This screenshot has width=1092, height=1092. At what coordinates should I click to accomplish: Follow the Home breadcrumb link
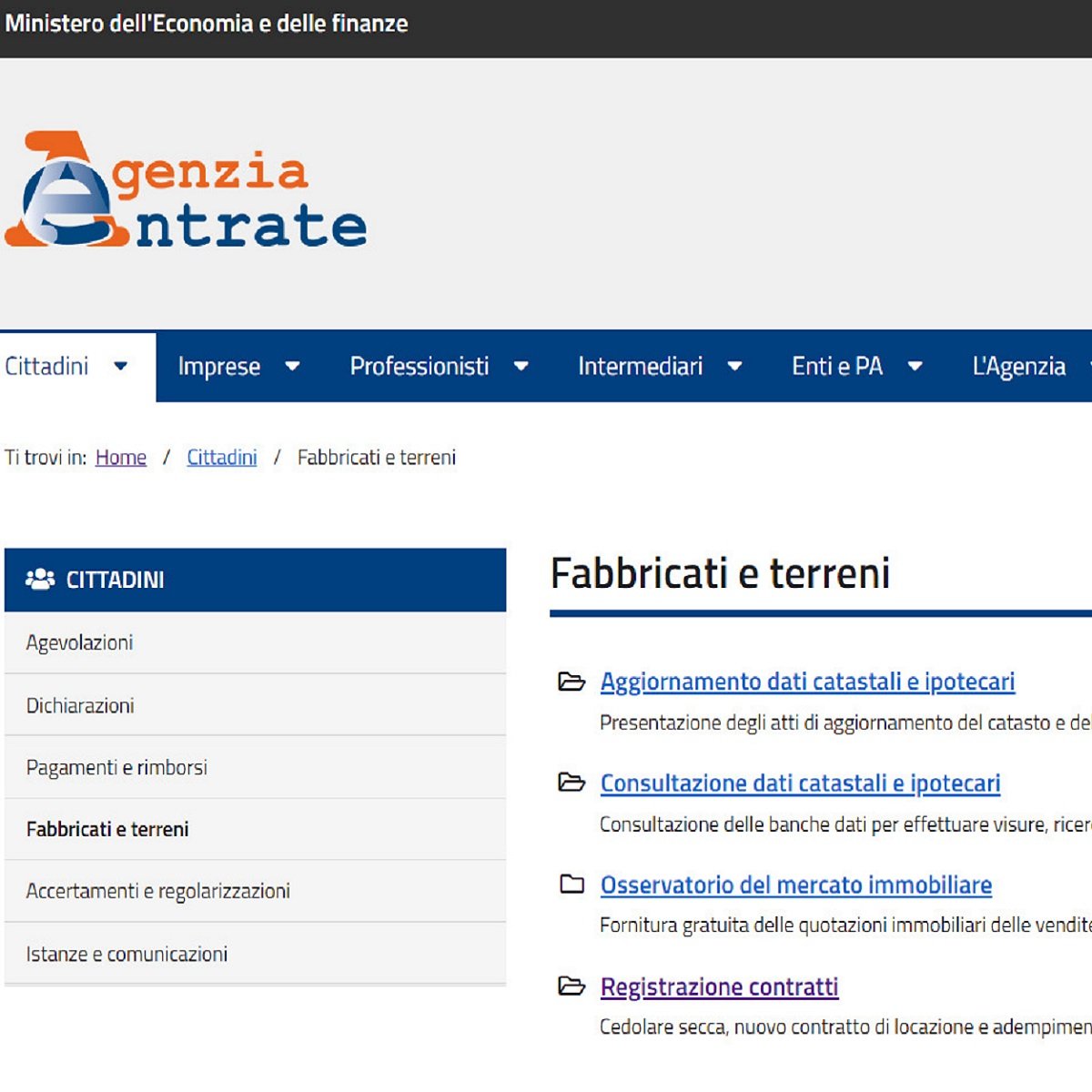click(120, 457)
